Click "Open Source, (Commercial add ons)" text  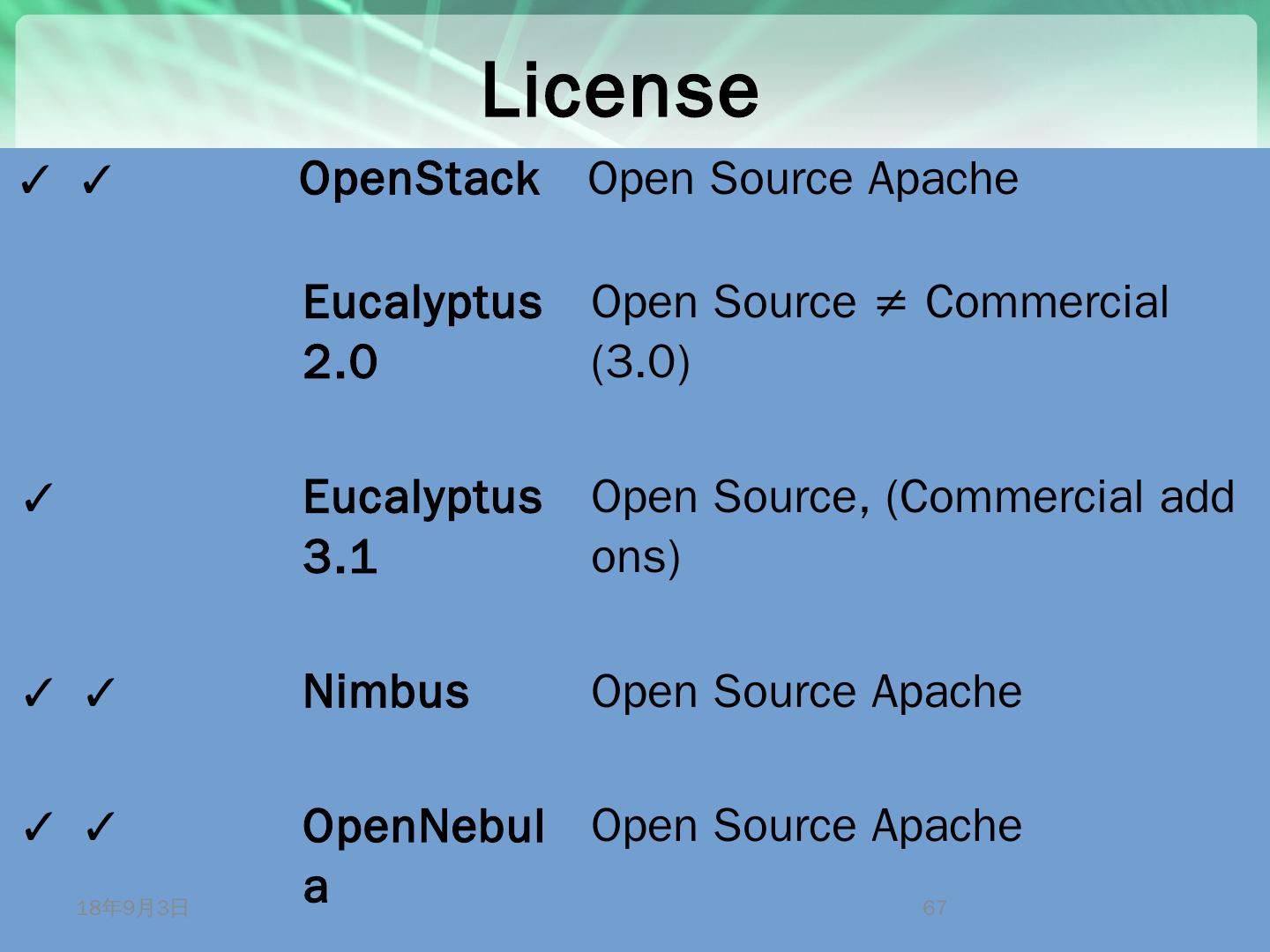coord(913,527)
